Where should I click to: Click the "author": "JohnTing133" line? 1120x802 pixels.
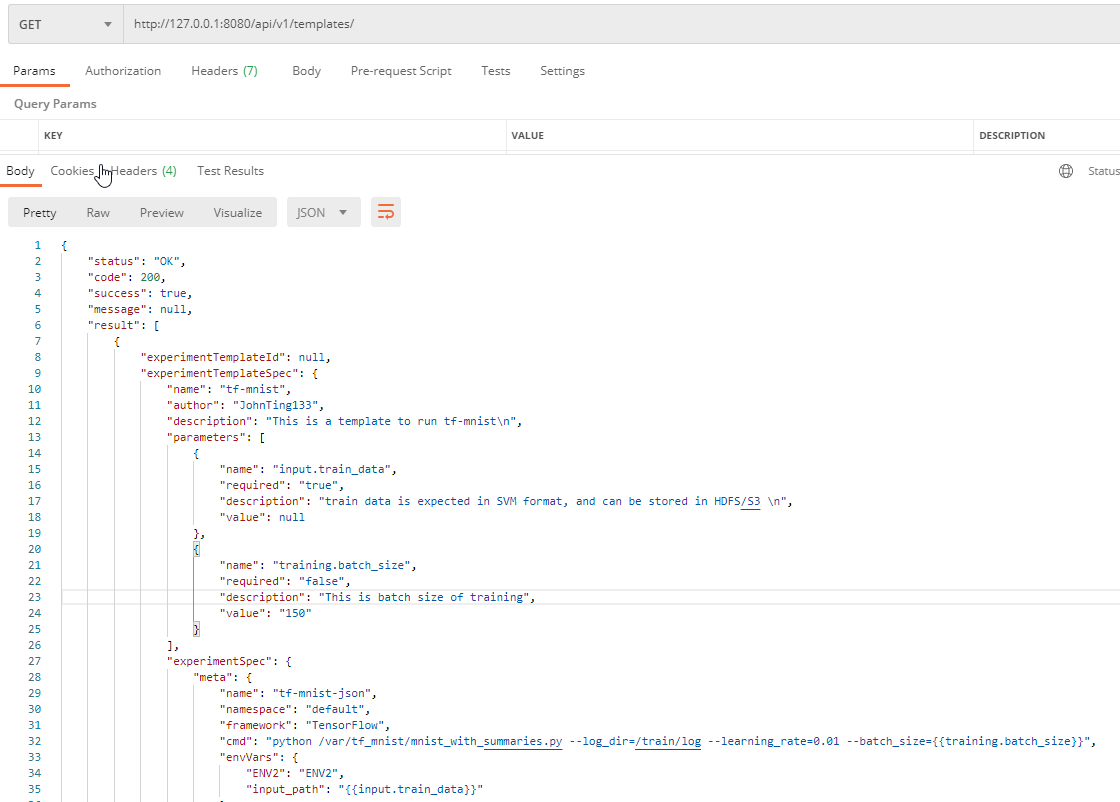(246, 405)
